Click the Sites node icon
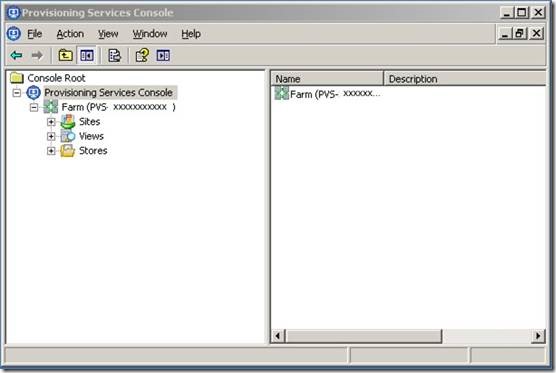 click(x=67, y=122)
